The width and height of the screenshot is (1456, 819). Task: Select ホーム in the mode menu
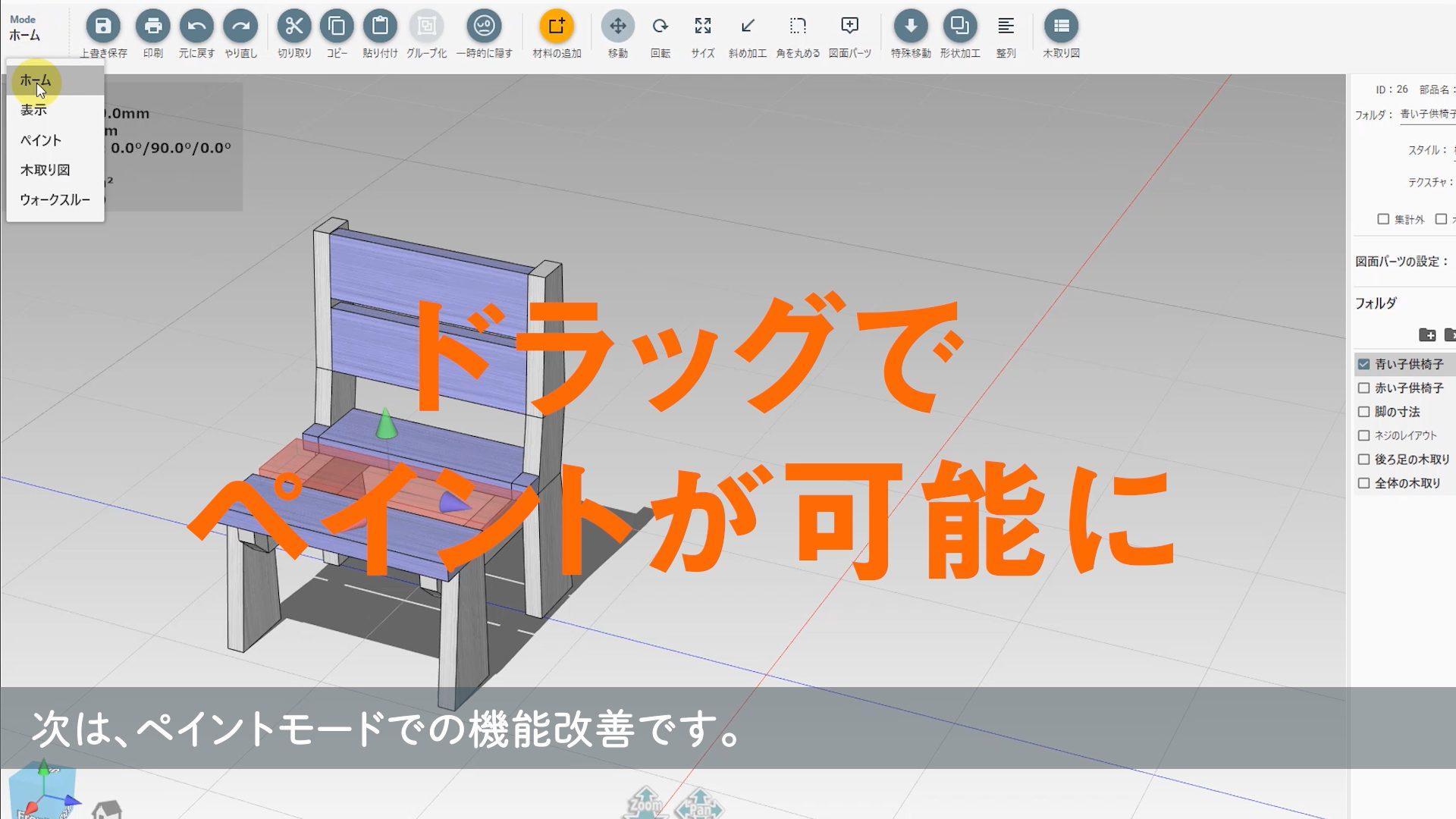click(55, 80)
